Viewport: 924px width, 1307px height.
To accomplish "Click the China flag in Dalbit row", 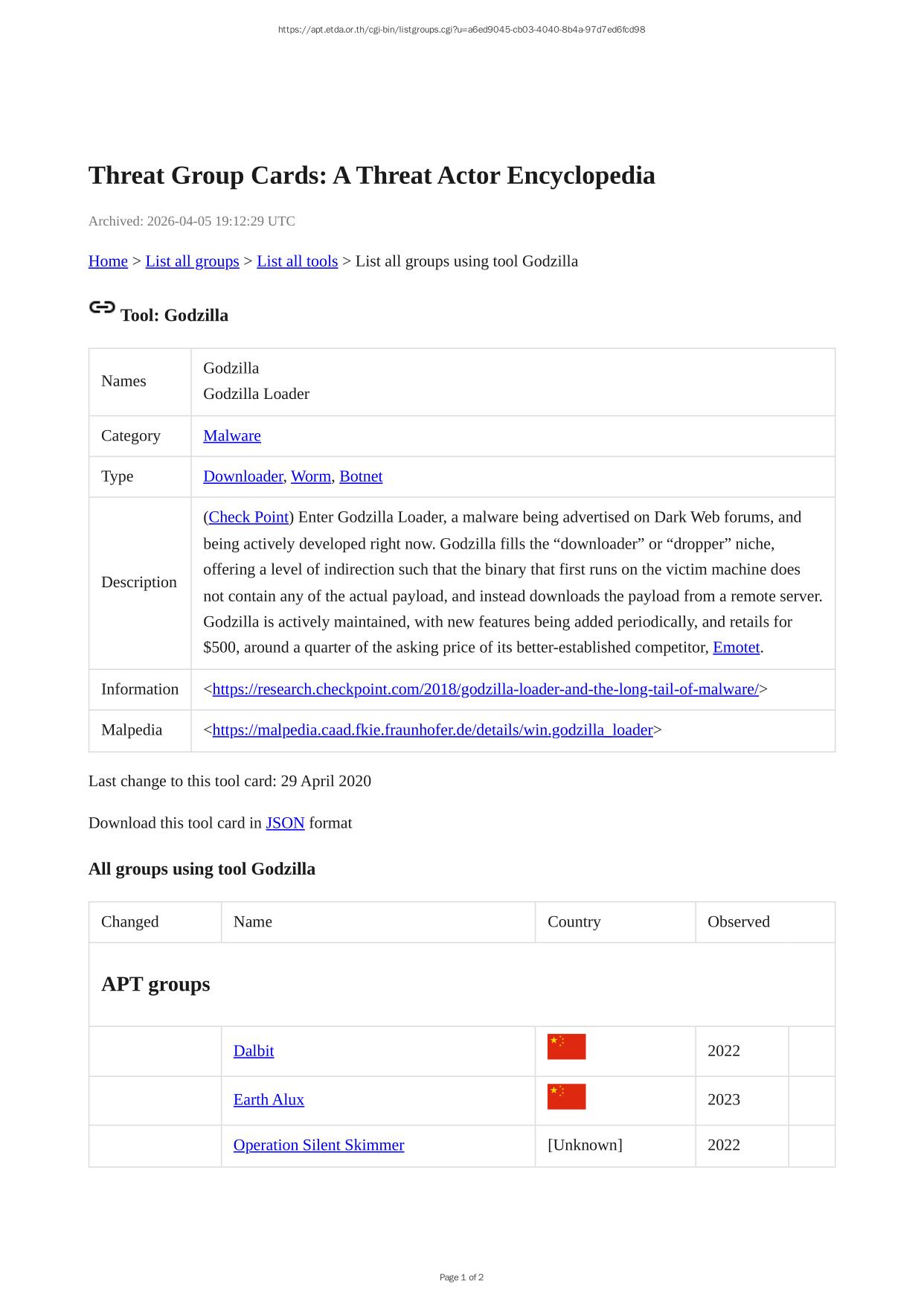I will click(566, 1046).
